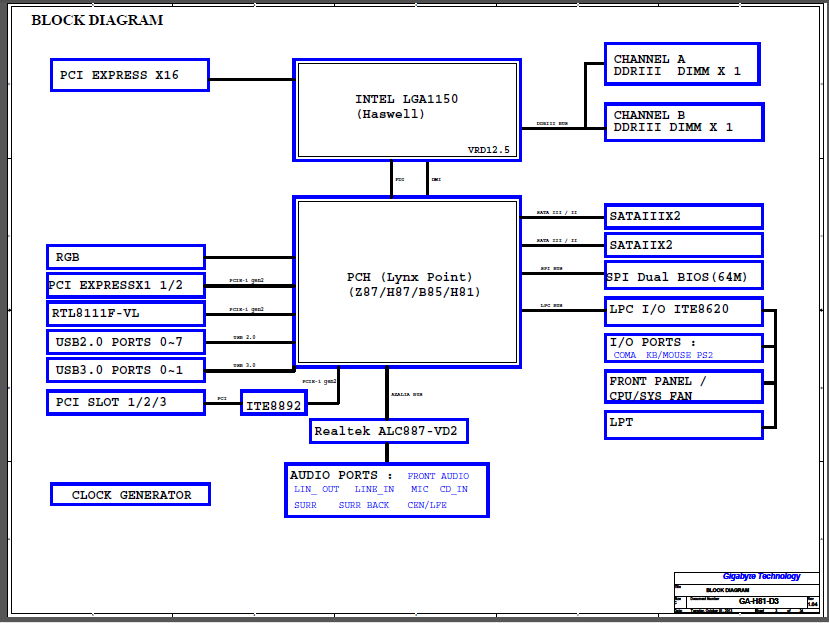This screenshot has height=623, width=829.
Task: Click the 'KB/MOUSE PS2' port label
Action: [x=679, y=355]
